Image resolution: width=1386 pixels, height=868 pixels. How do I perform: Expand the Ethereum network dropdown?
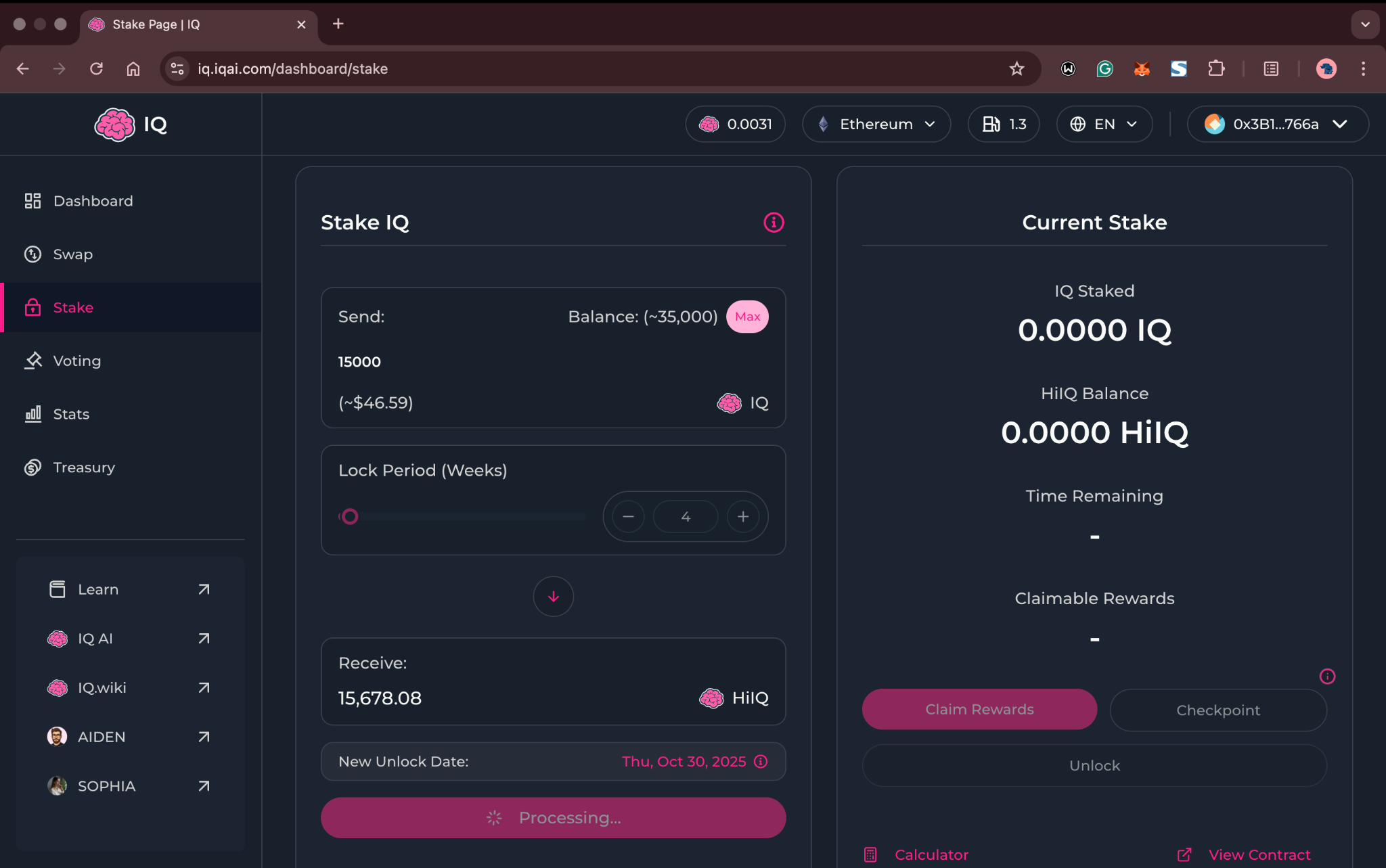[x=876, y=124]
